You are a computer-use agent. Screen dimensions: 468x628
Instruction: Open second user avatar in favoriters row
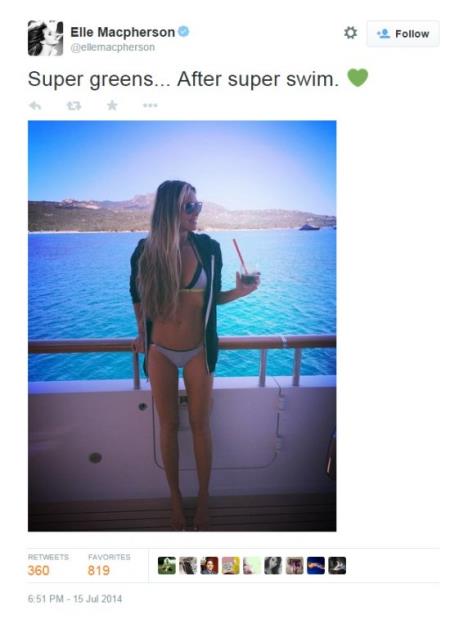coord(188,566)
